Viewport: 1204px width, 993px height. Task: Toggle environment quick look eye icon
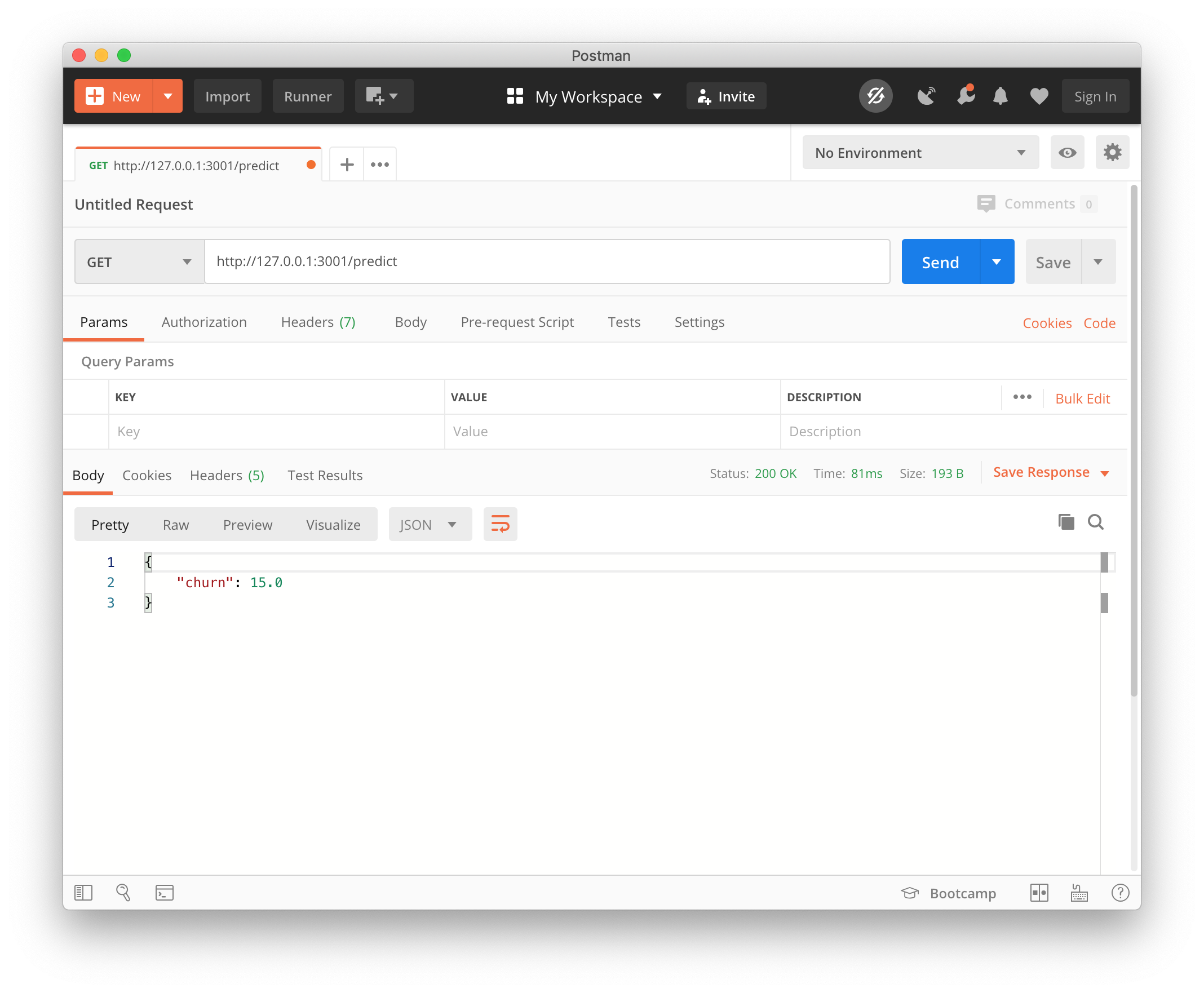coord(1066,153)
